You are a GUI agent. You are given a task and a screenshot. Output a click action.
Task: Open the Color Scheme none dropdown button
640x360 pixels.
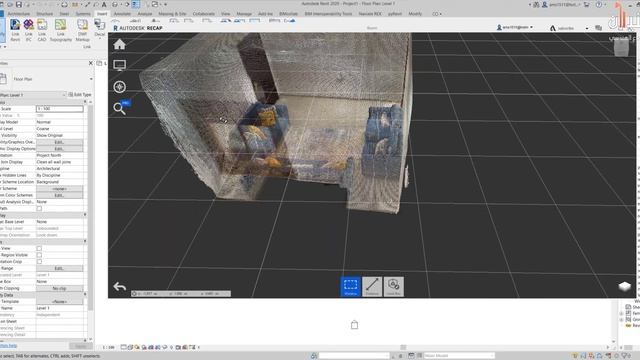tap(60, 189)
